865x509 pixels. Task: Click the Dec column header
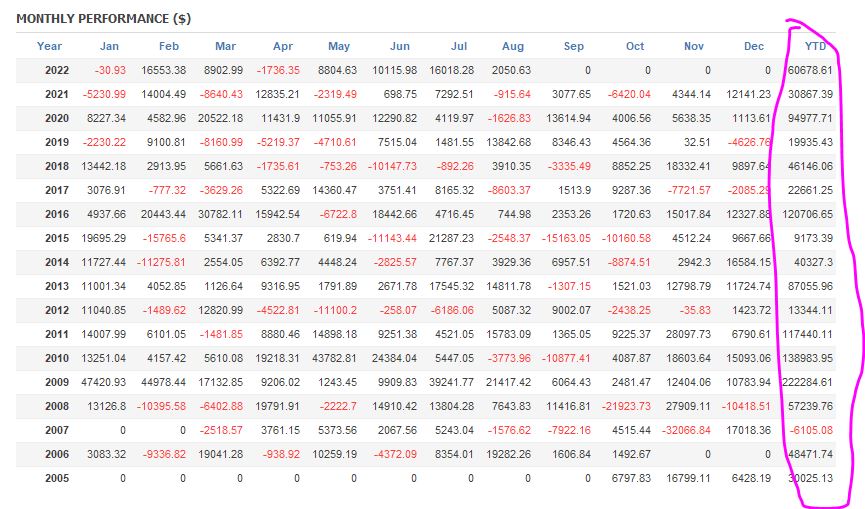pyautogui.click(x=754, y=46)
